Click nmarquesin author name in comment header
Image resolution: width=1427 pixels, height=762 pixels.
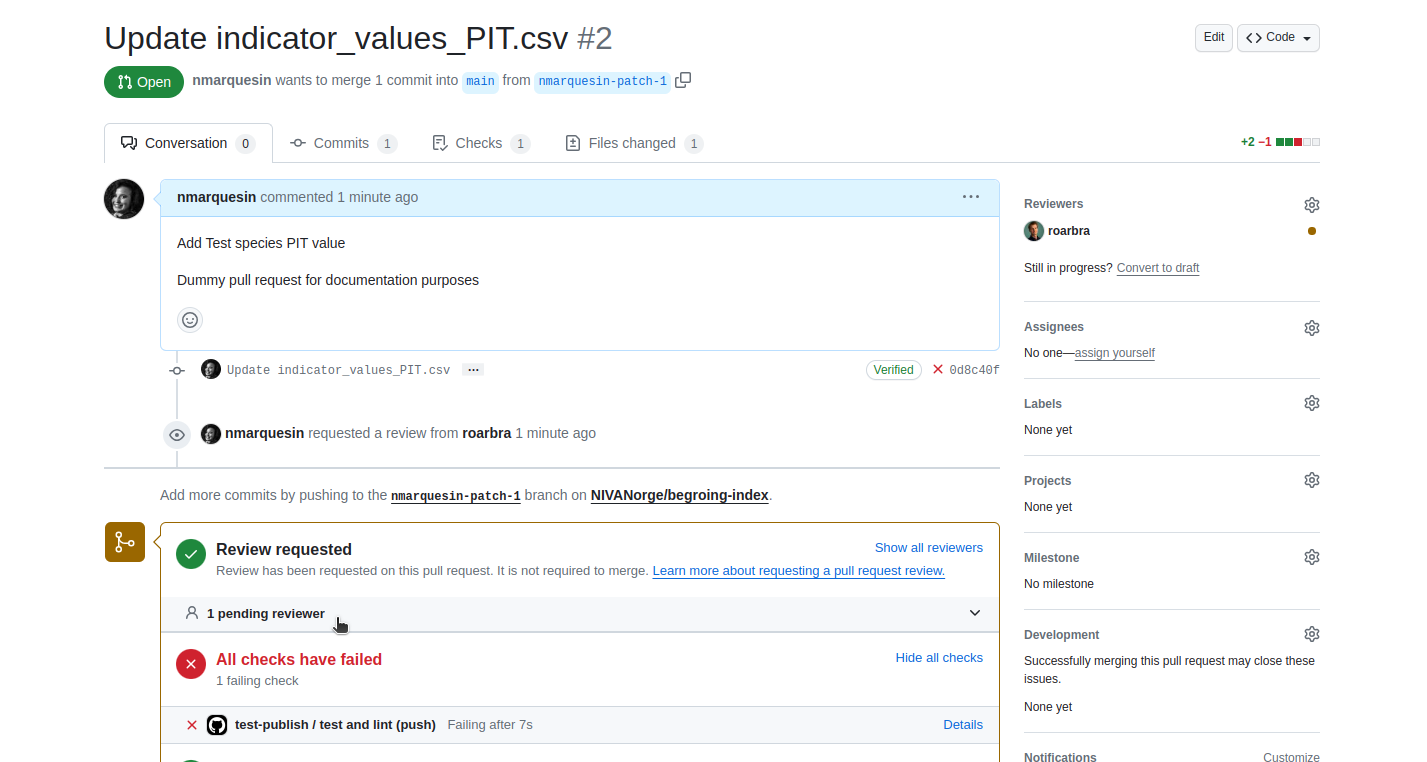tap(216, 197)
